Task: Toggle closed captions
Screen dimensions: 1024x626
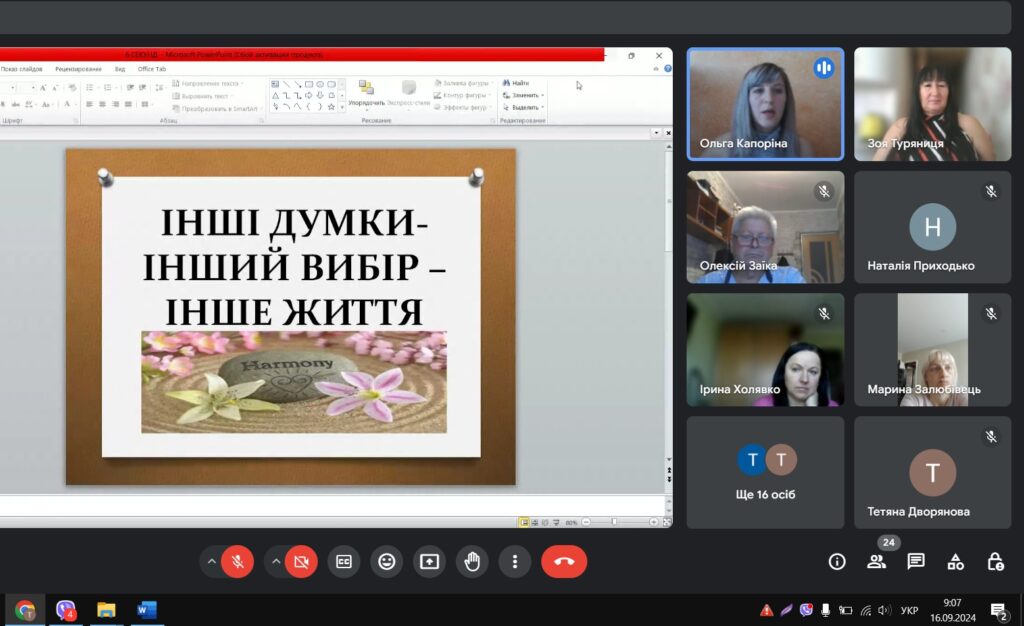Action: pos(344,561)
